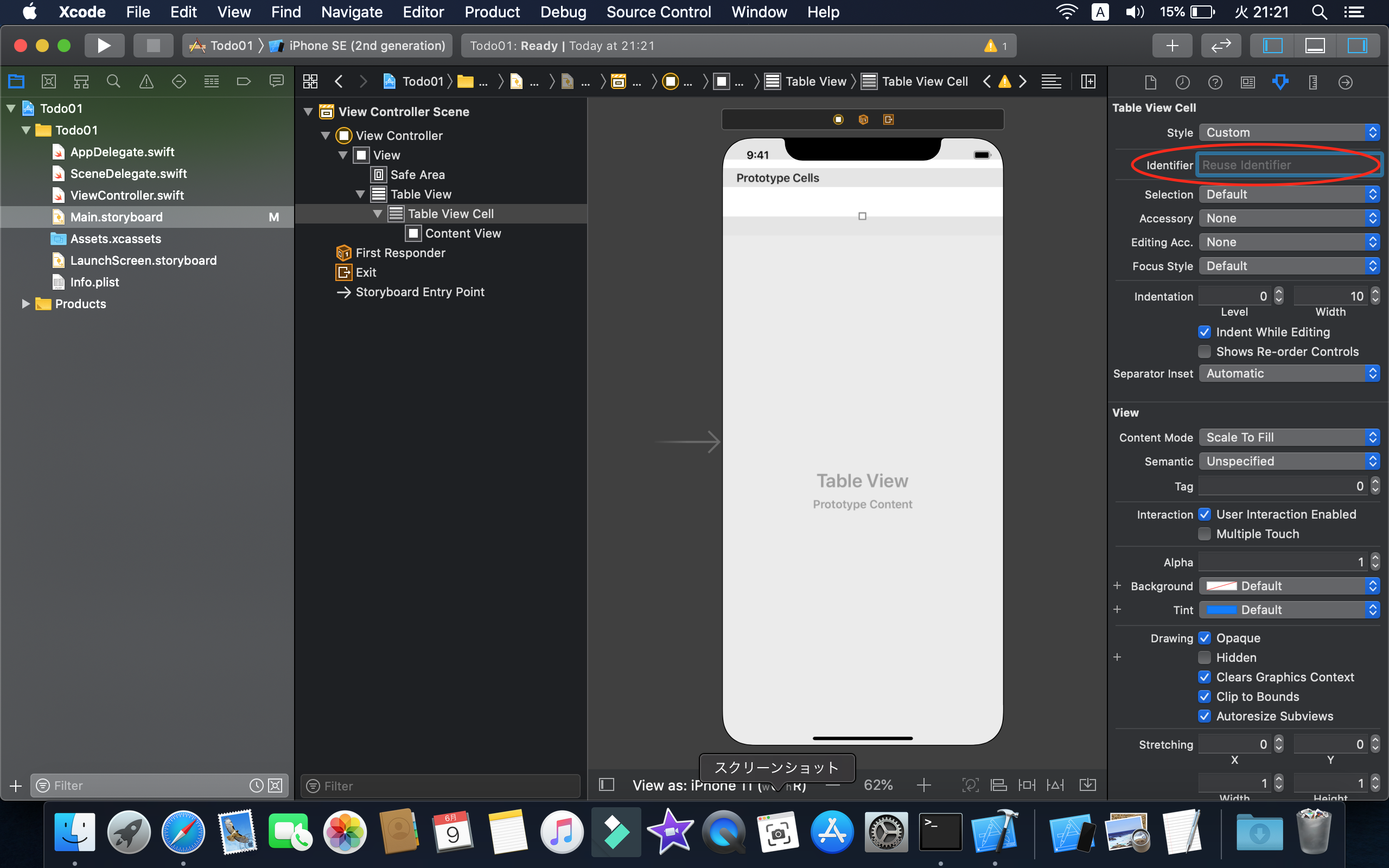The width and height of the screenshot is (1389, 868).
Task: Toggle the Multiple Touch checkbox
Action: 1205,534
